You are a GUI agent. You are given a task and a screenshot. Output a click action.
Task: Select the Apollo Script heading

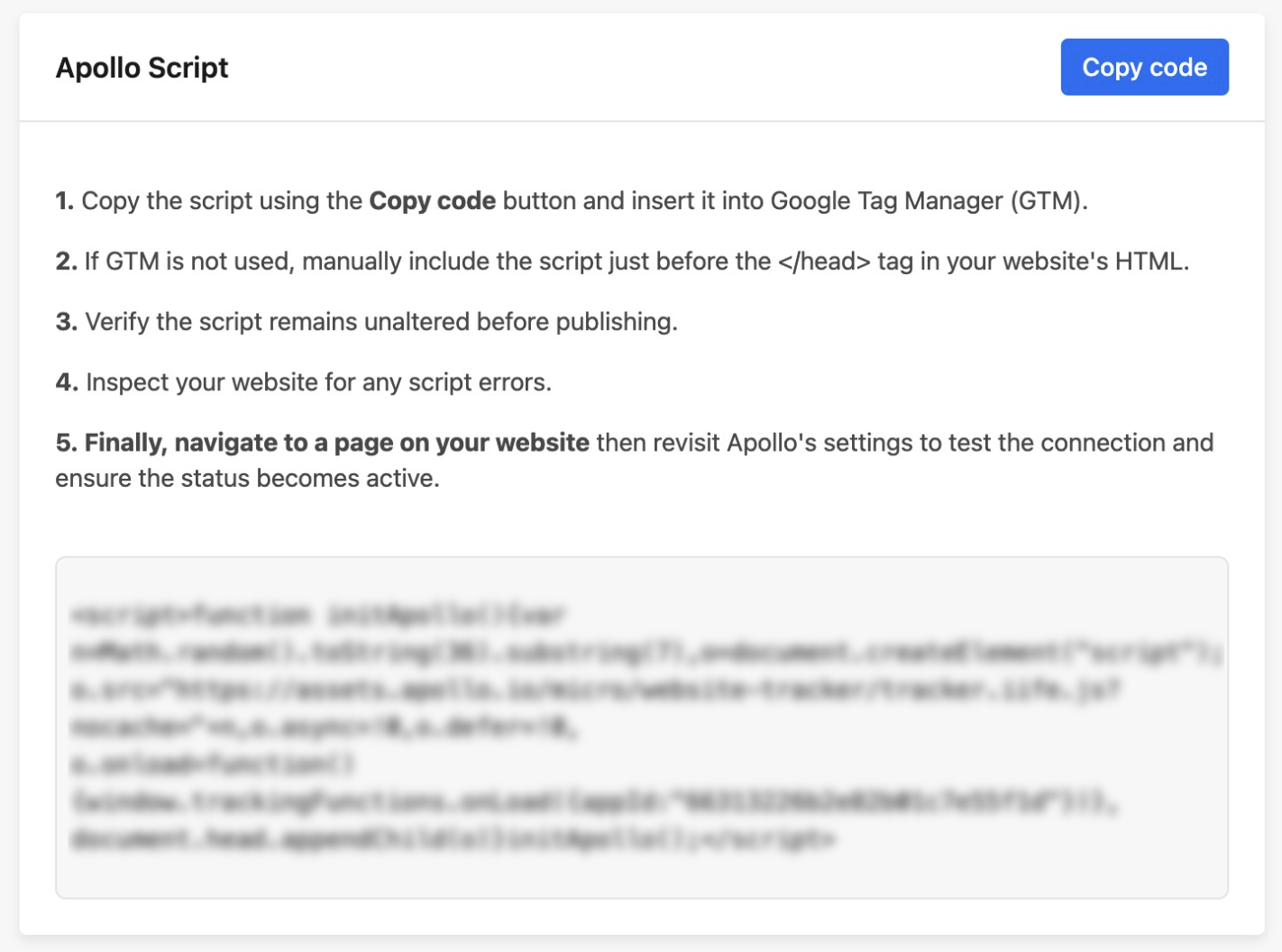pos(142,68)
